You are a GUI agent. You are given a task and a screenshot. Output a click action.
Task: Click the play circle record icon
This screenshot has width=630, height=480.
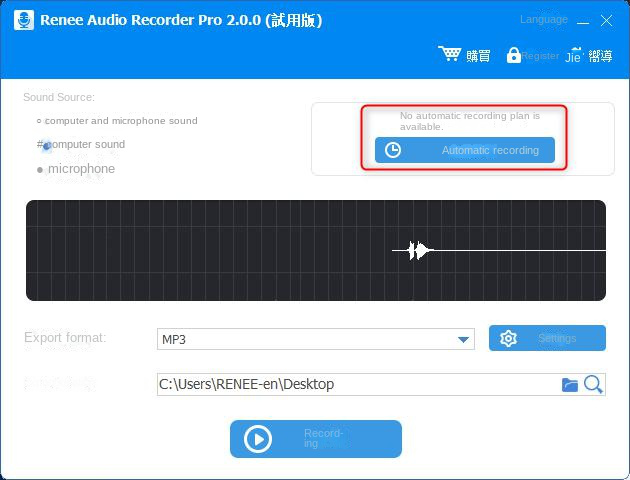coord(258,439)
